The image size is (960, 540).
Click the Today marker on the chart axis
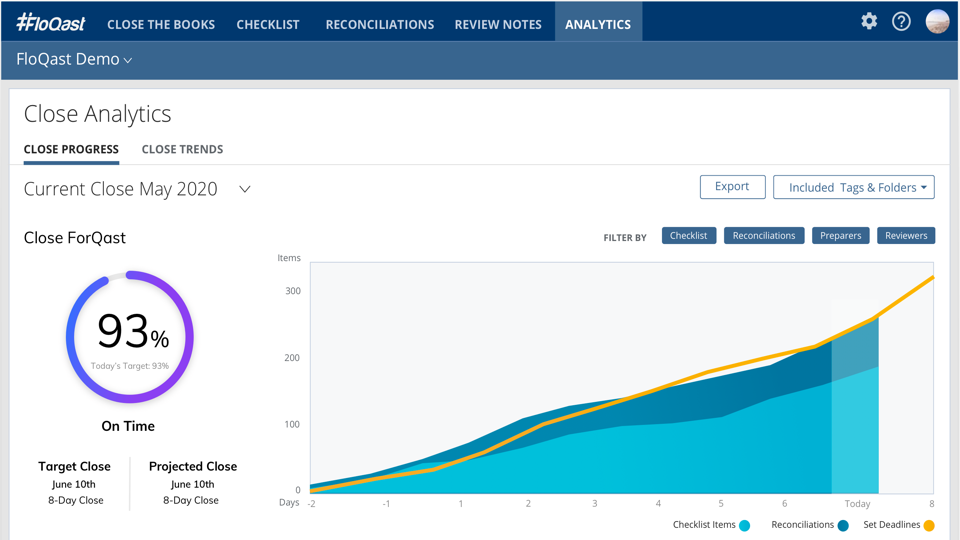click(857, 504)
